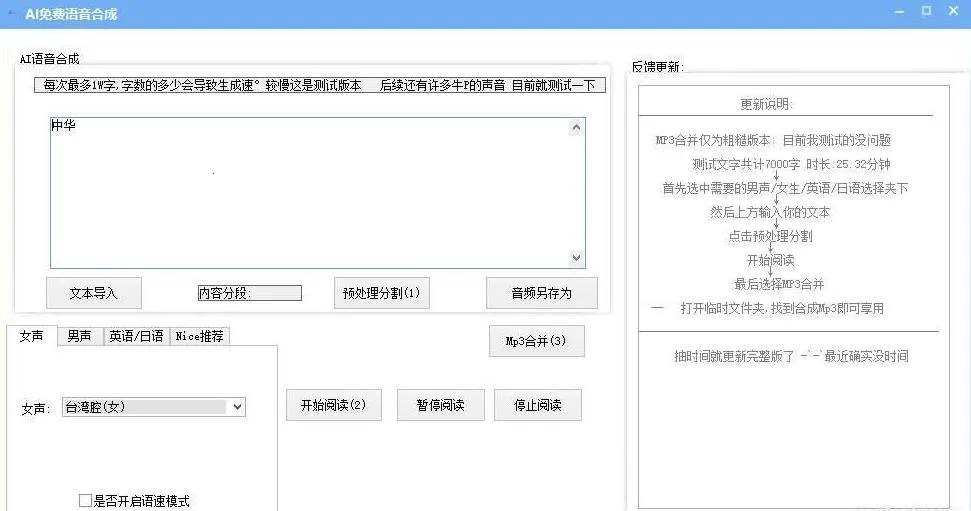Screen dimensions: 971x511
Task: Click the Mp3合并(3) button
Action: (536, 341)
